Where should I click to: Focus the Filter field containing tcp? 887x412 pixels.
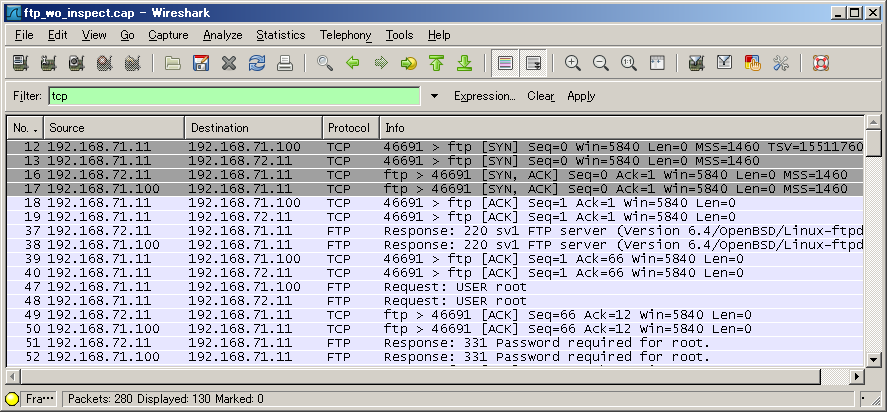234,96
